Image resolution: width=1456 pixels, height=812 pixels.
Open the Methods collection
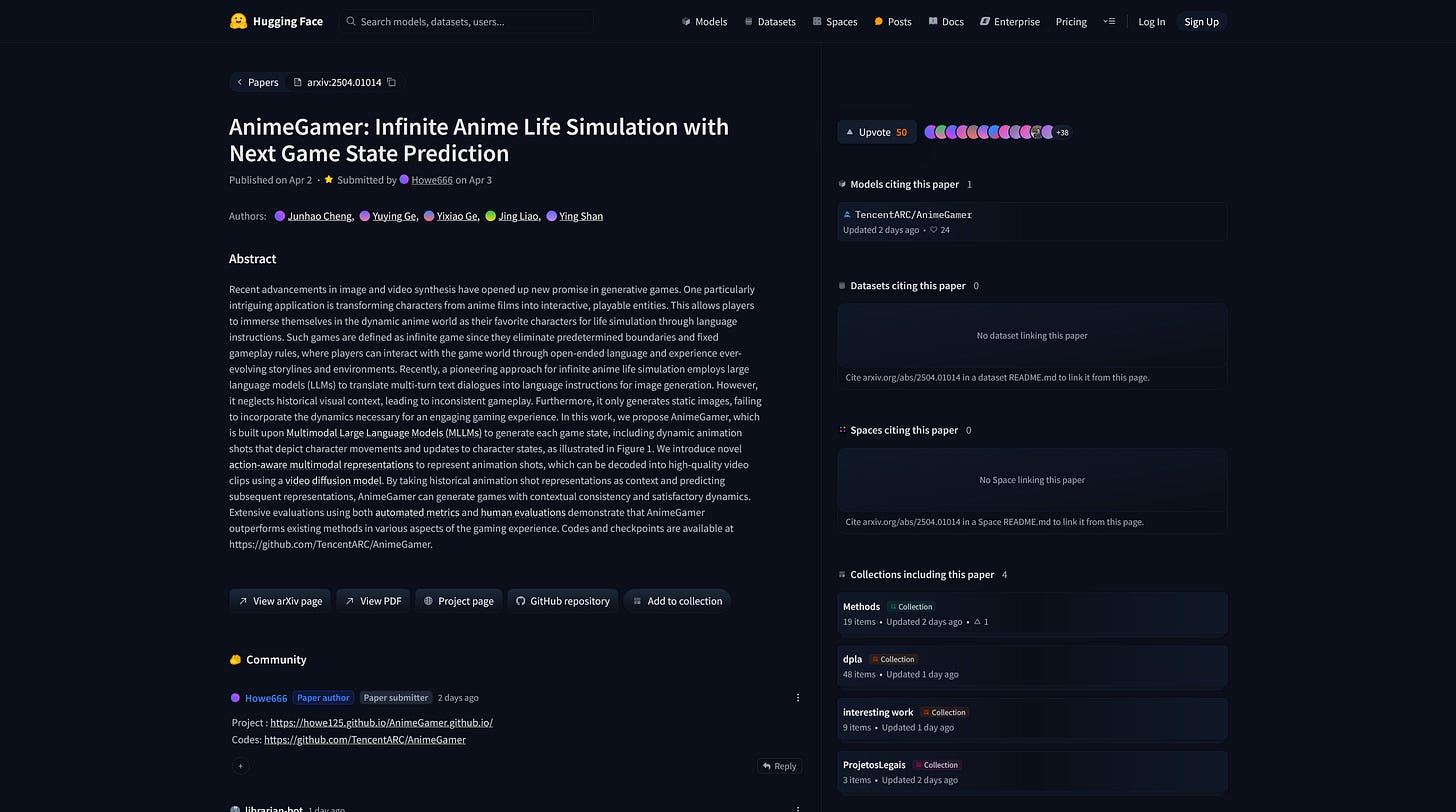pos(1032,614)
